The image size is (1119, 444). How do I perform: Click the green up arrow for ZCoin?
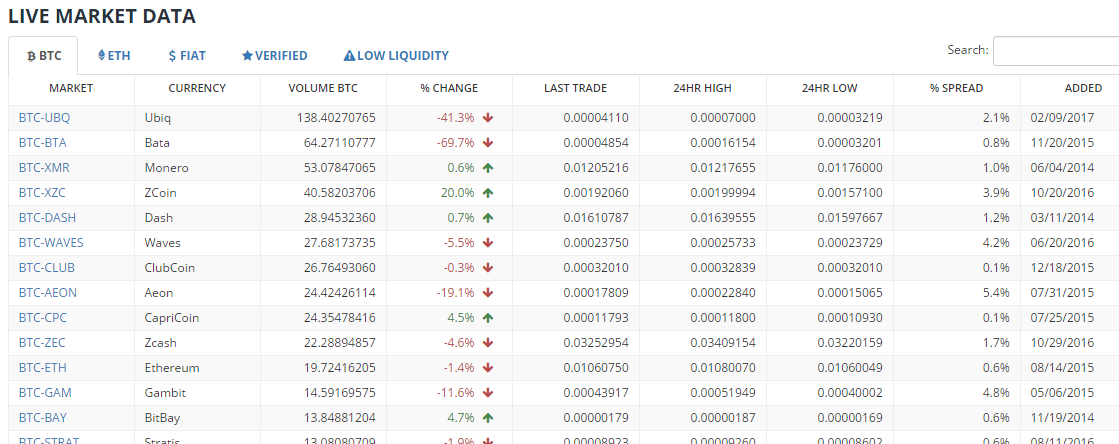[488, 193]
